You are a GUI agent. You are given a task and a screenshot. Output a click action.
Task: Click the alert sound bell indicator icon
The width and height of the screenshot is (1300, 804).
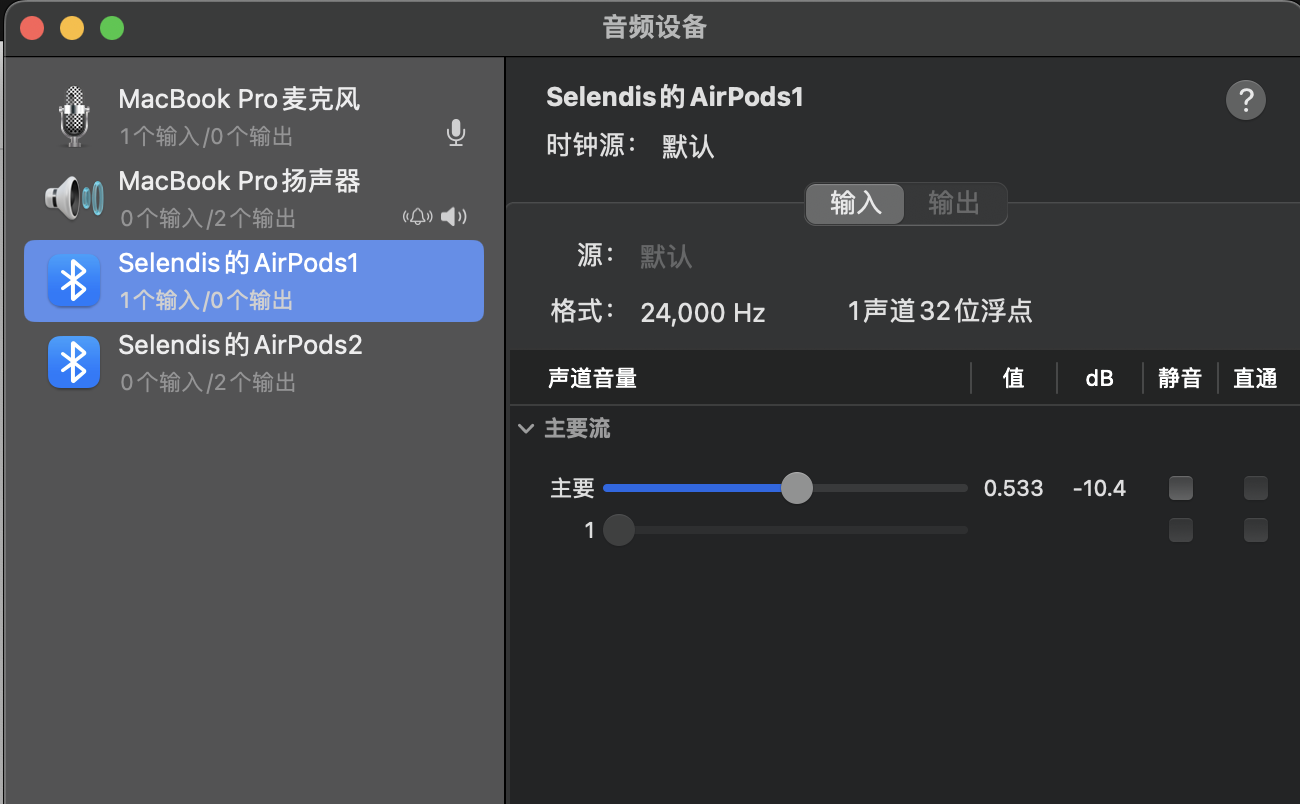(417, 216)
